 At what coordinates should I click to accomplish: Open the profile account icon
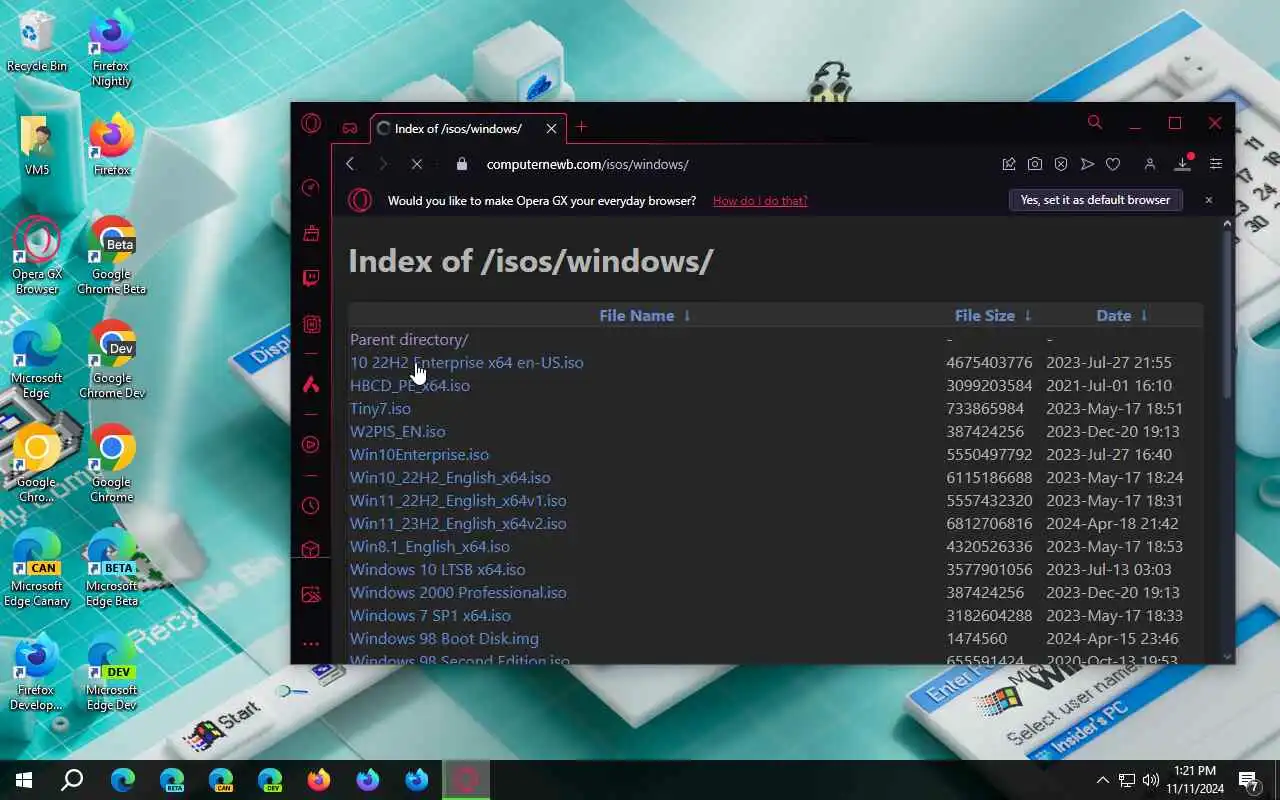click(1150, 164)
